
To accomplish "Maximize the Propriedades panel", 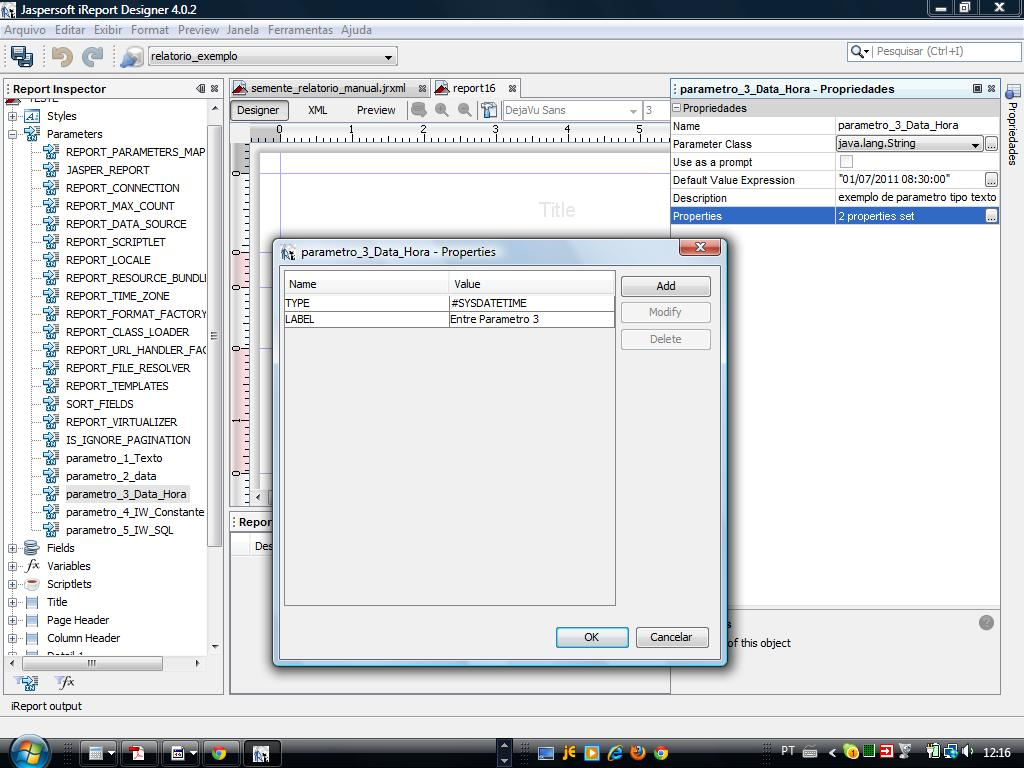I will tap(977, 88).
